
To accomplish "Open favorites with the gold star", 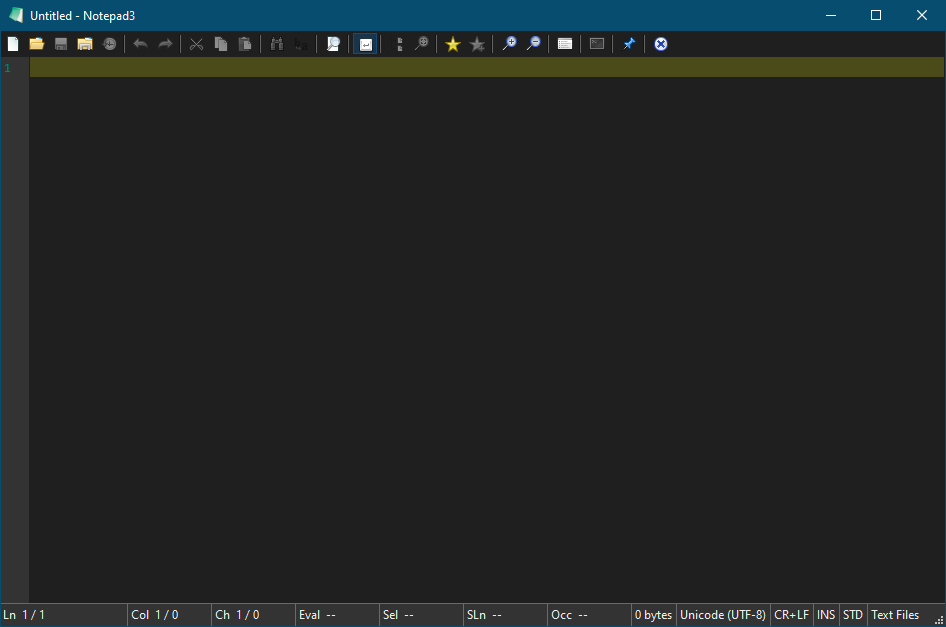I will pyautogui.click(x=452, y=44).
